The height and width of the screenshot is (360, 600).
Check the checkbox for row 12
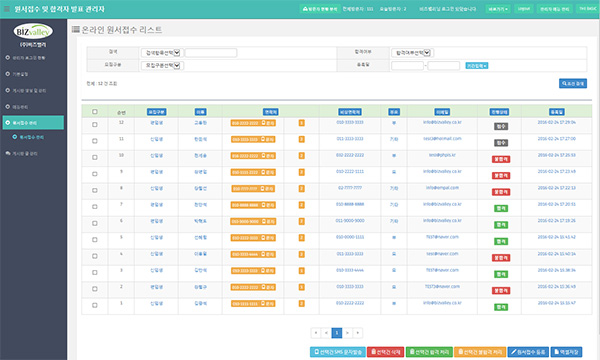click(x=95, y=125)
